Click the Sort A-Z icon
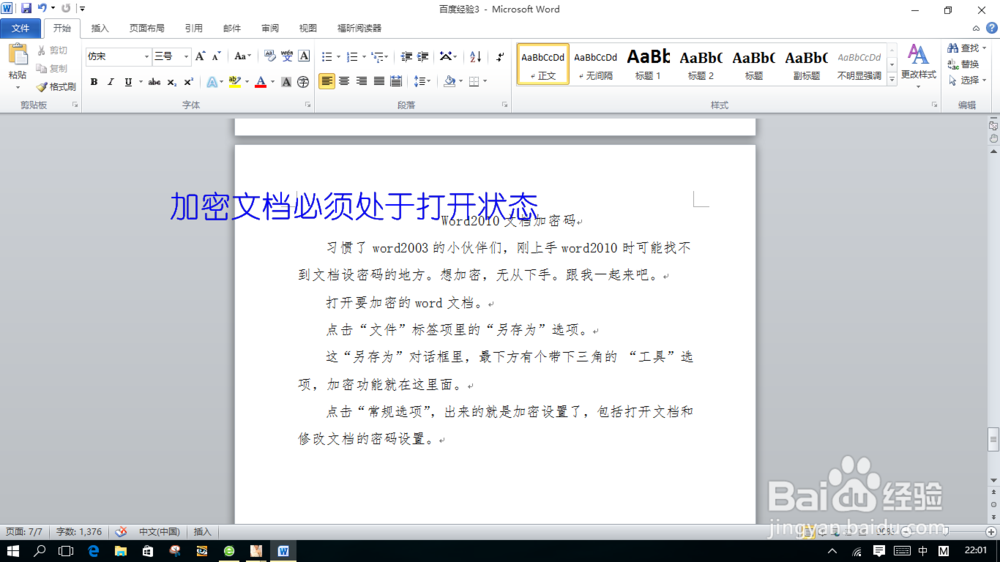This screenshot has width=1000, height=562. [x=475, y=57]
